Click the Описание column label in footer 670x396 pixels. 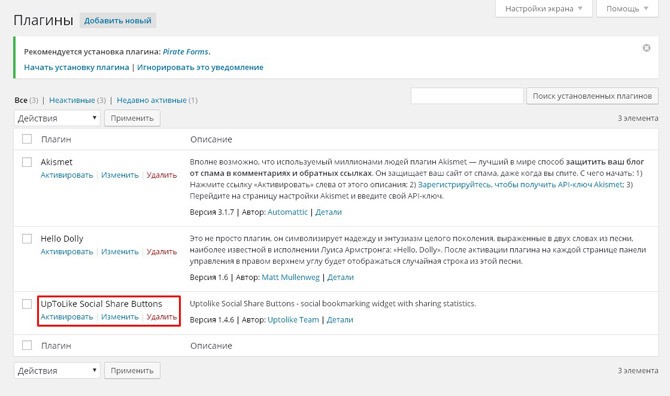(x=211, y=346)
